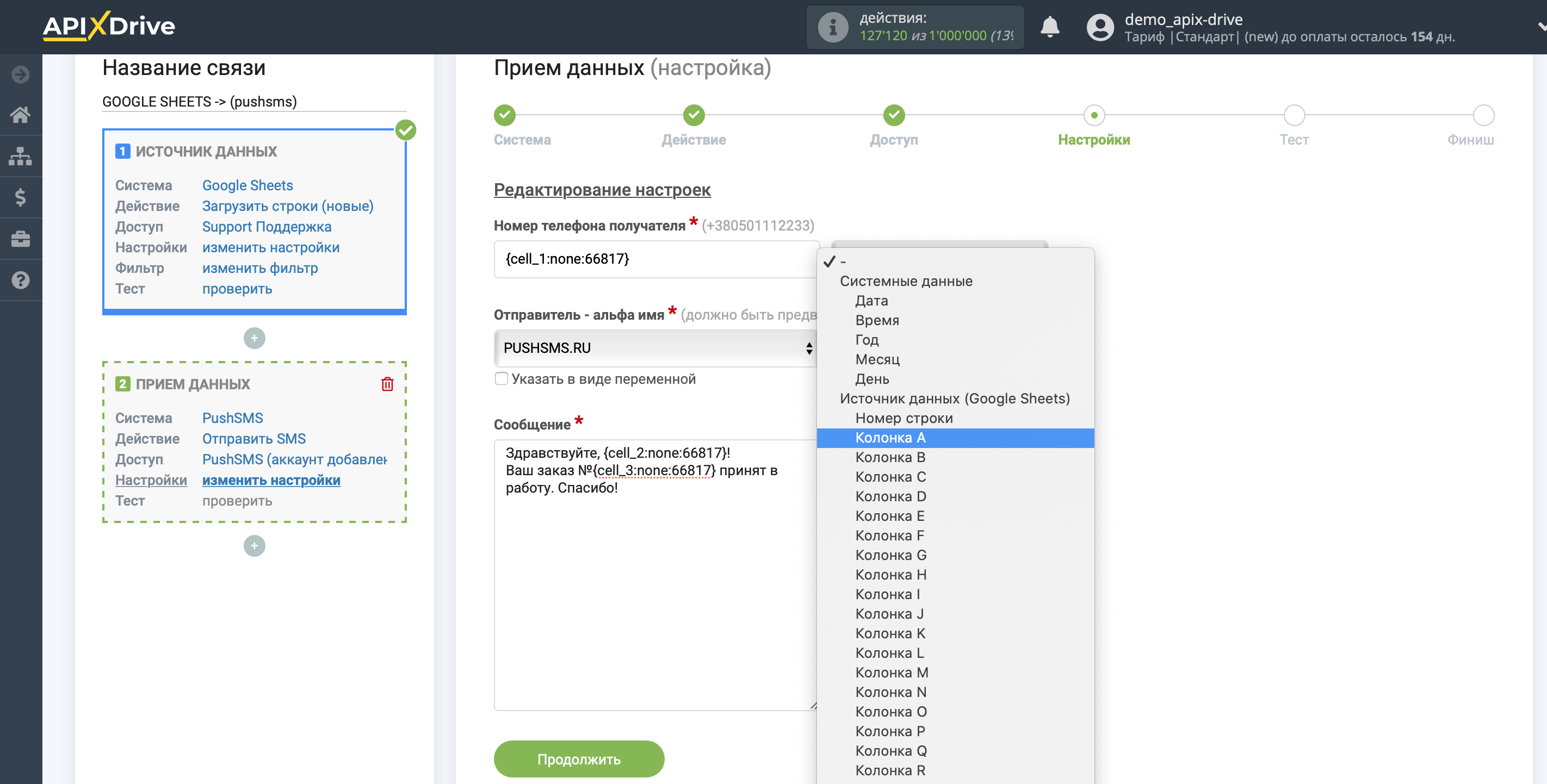1547x784 pixels.
Task: Go to home via house icon
Action: pos(21,114)
